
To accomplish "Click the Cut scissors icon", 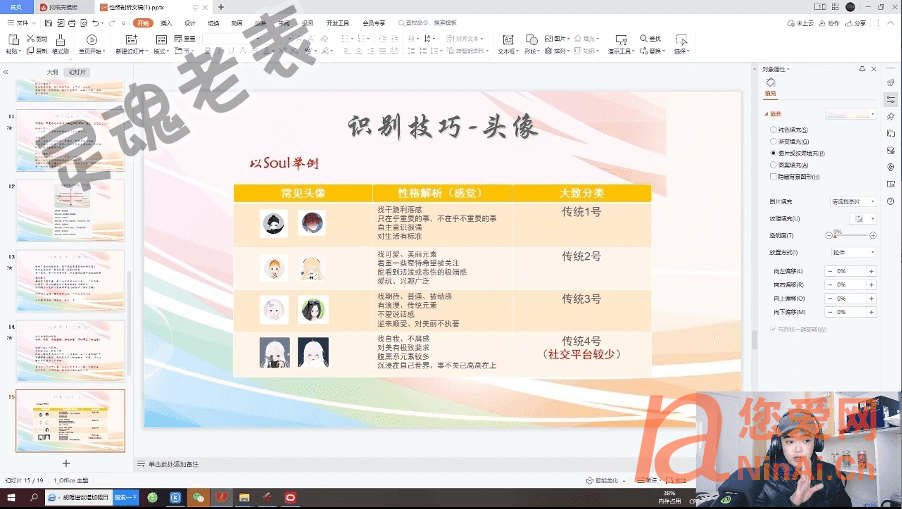I will point(31,39).
